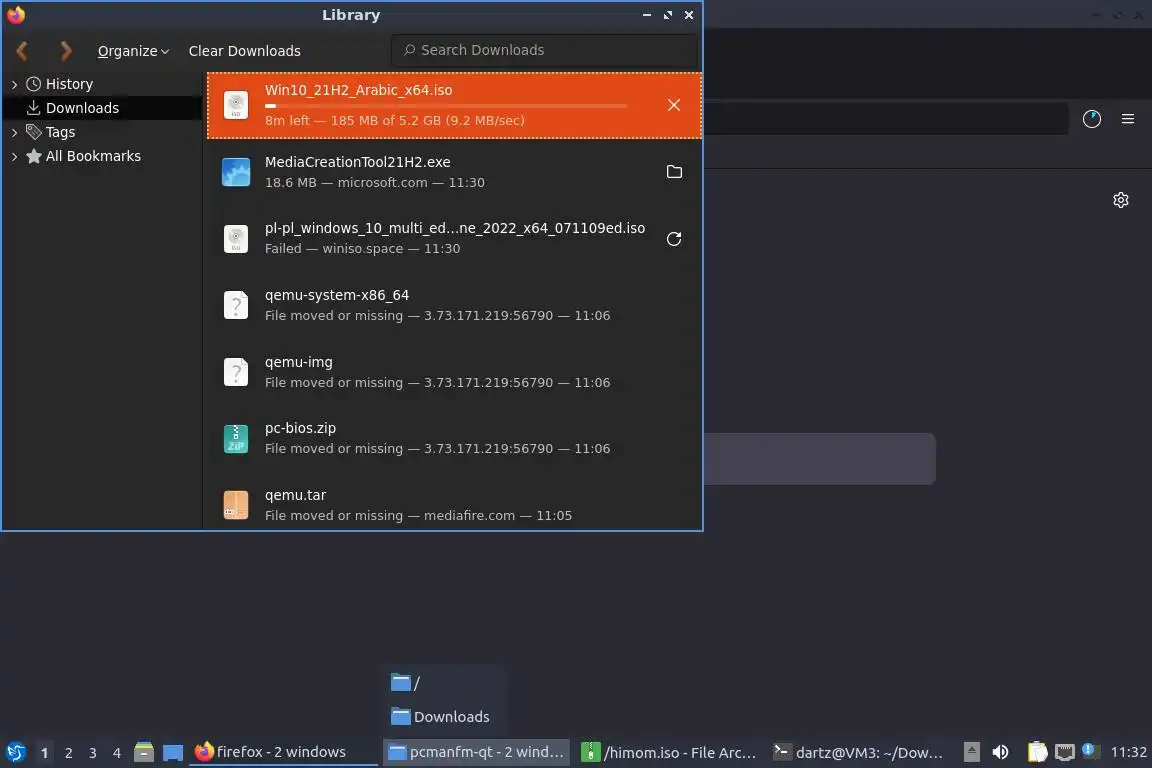Open the clipboard manager tray icon
Screen dimensions: 1152x768
pos(1037,752)
